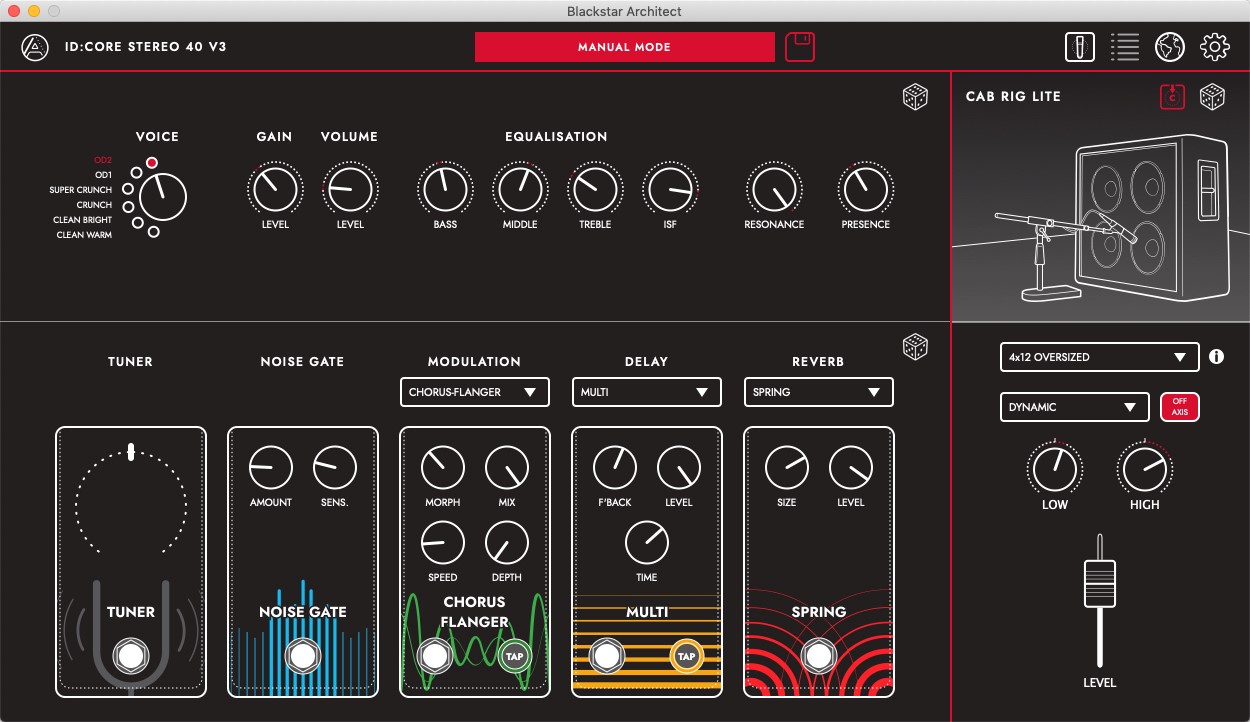The height and width of the screenshot is (722, 1250).
Task: Click the Blackstar logo icon
Action: coord(34,47)
